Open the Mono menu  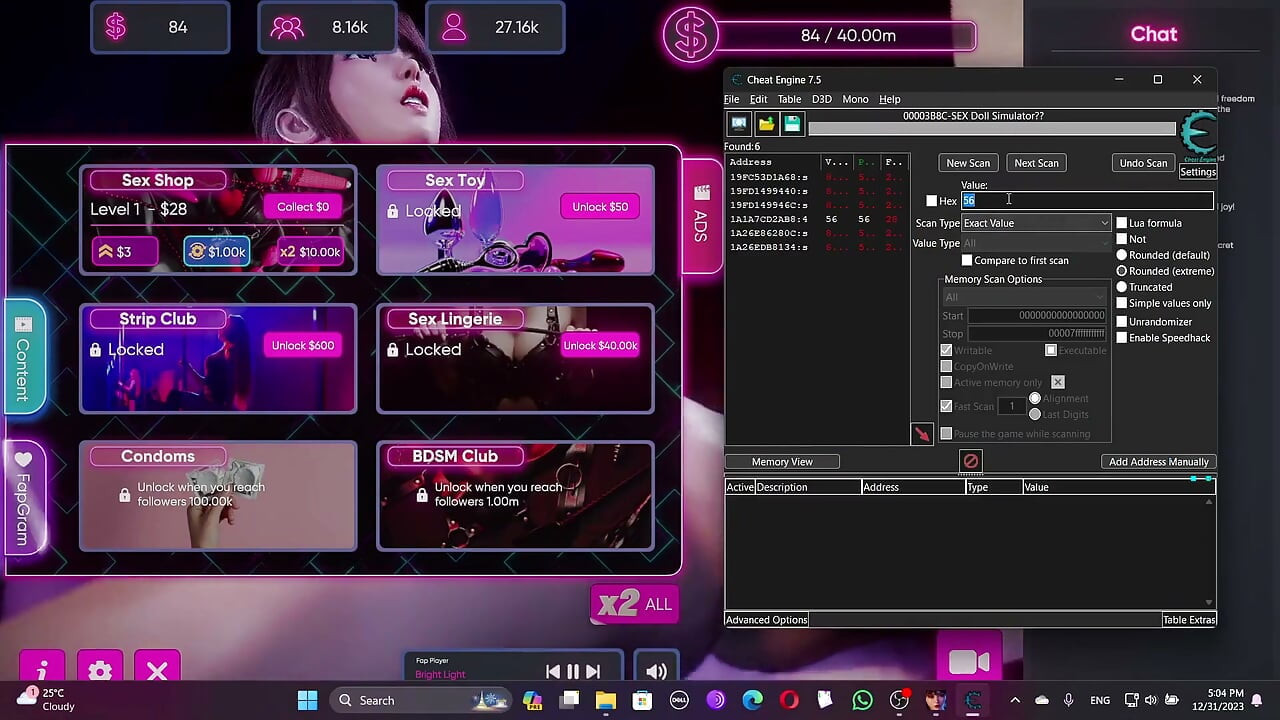pyautogui.click(x=855, y=99)
